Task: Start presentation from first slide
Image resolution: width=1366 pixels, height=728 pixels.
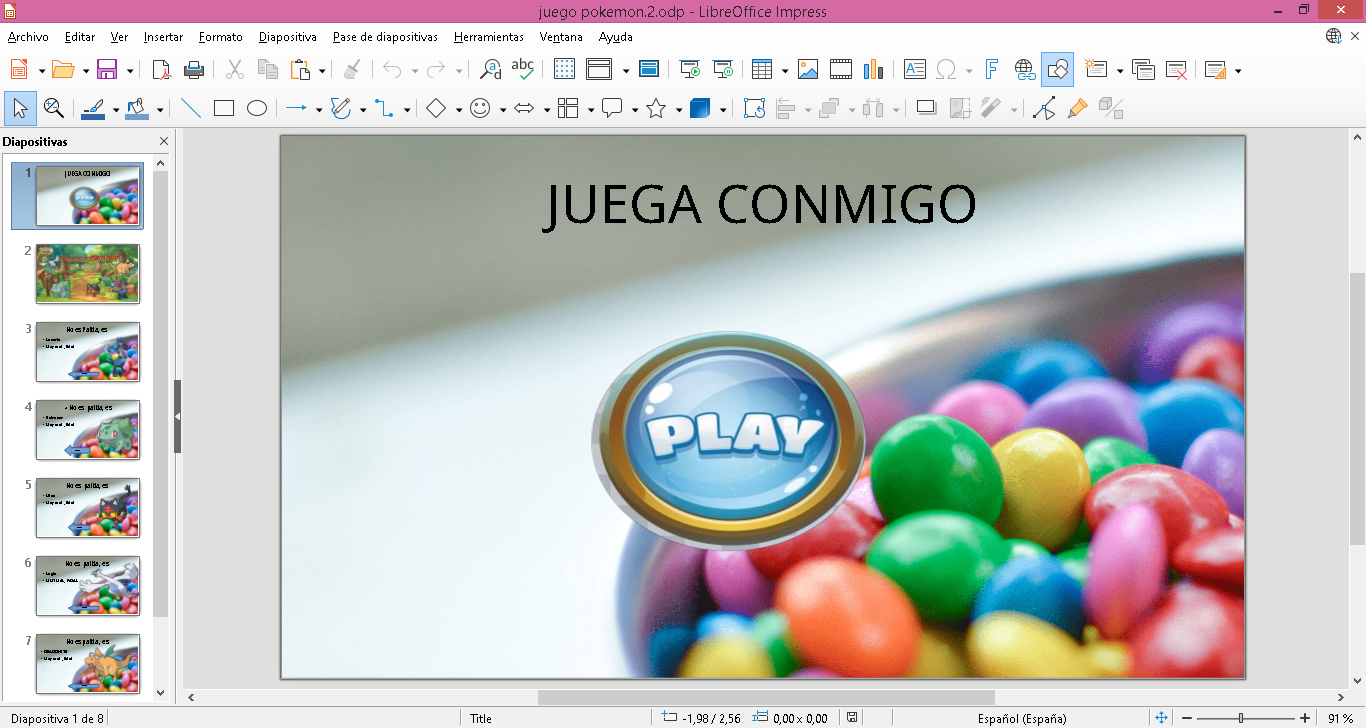Action: pyautogui.click(x=690, y=70)
